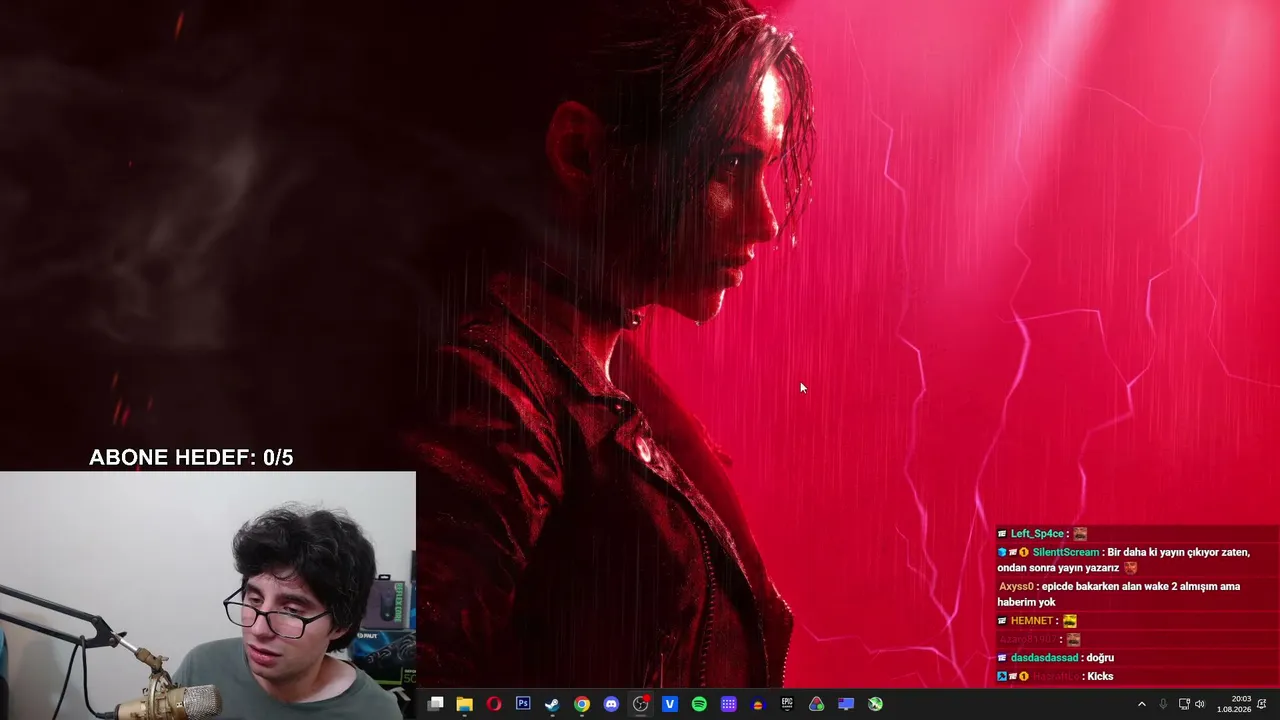Switch to Google Chrome
This screenshot has height=720, width=1280.
582,704
